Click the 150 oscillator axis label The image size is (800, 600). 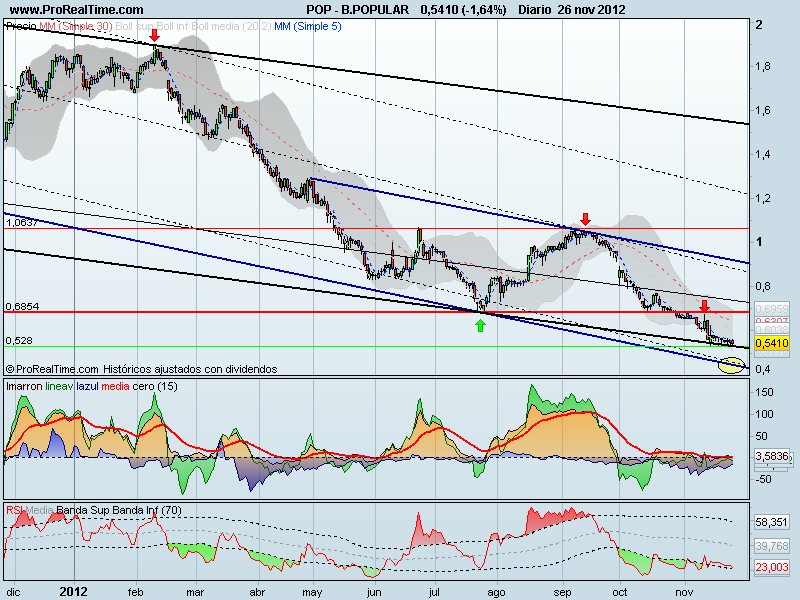(764, 392)
